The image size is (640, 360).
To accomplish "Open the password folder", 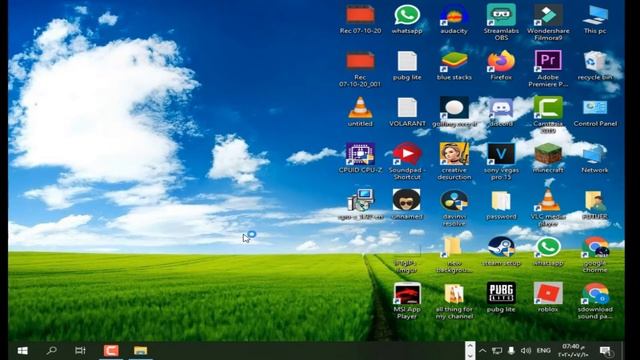I will coord(501,206).
